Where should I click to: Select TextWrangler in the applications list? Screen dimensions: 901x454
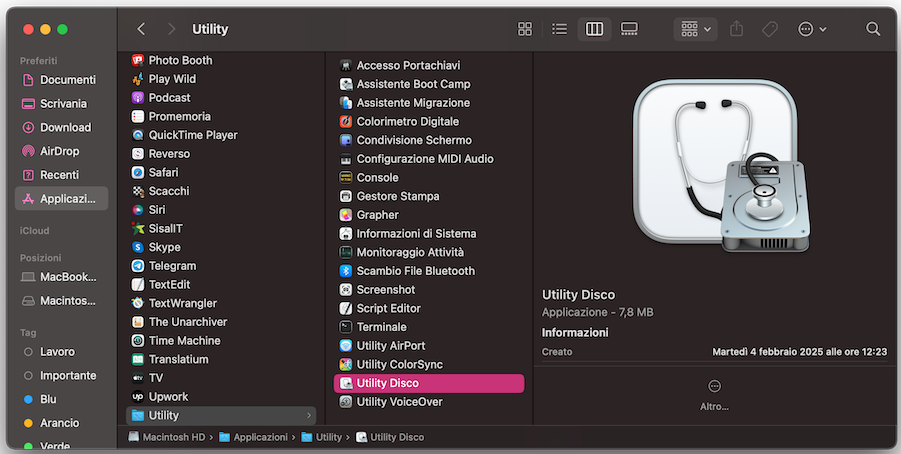point(221,303)
